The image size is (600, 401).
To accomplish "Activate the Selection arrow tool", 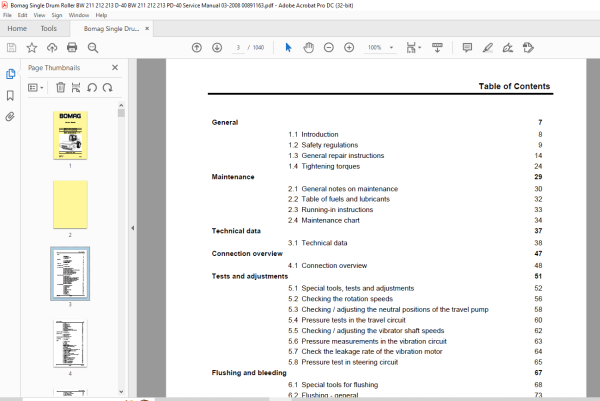I will click(x=288, y=47).
